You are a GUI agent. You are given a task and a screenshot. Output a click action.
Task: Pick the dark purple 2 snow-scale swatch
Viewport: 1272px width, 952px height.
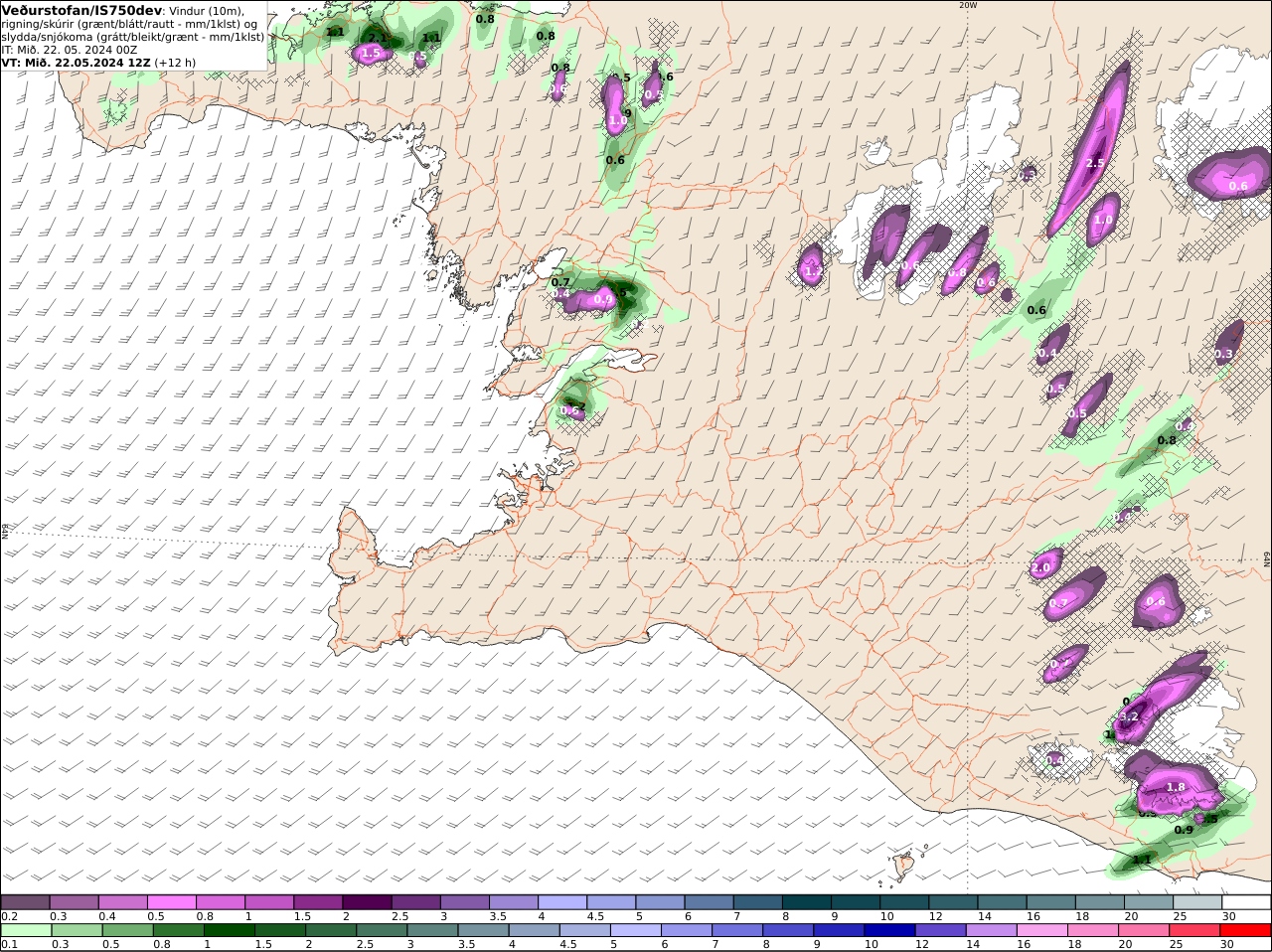[x=368, y=902]
